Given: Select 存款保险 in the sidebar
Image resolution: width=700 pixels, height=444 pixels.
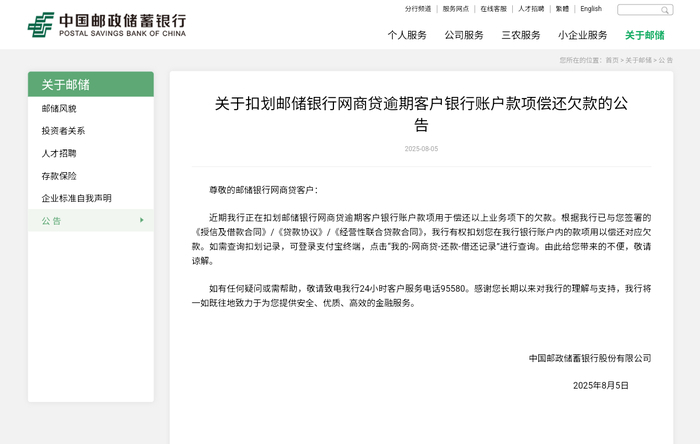Looking at the screenshot, I should pos(59,176).
